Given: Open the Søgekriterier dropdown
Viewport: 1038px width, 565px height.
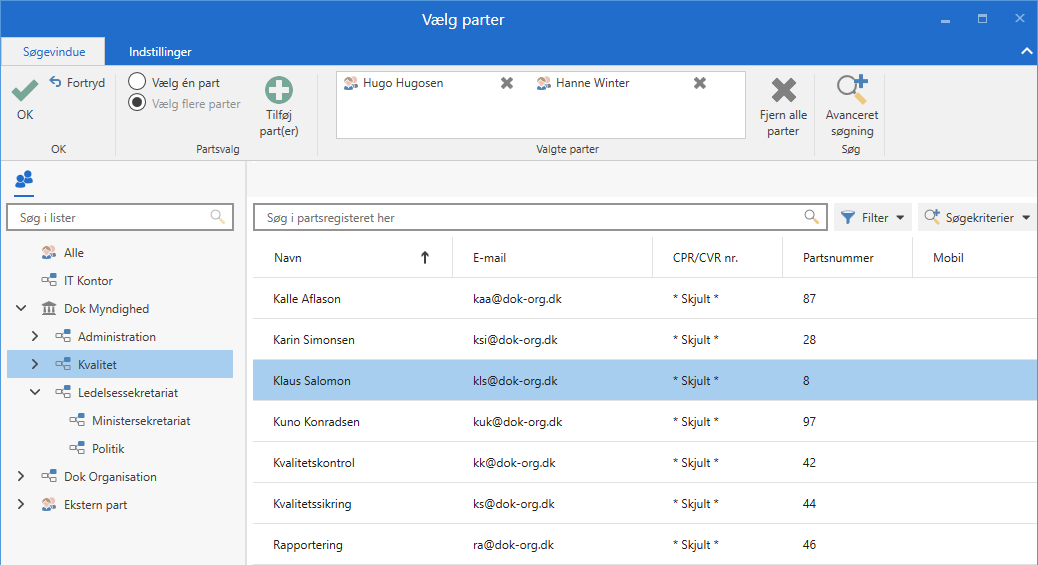Looking at the screenshot, I should pyautogui.click(x=977, y=217).
